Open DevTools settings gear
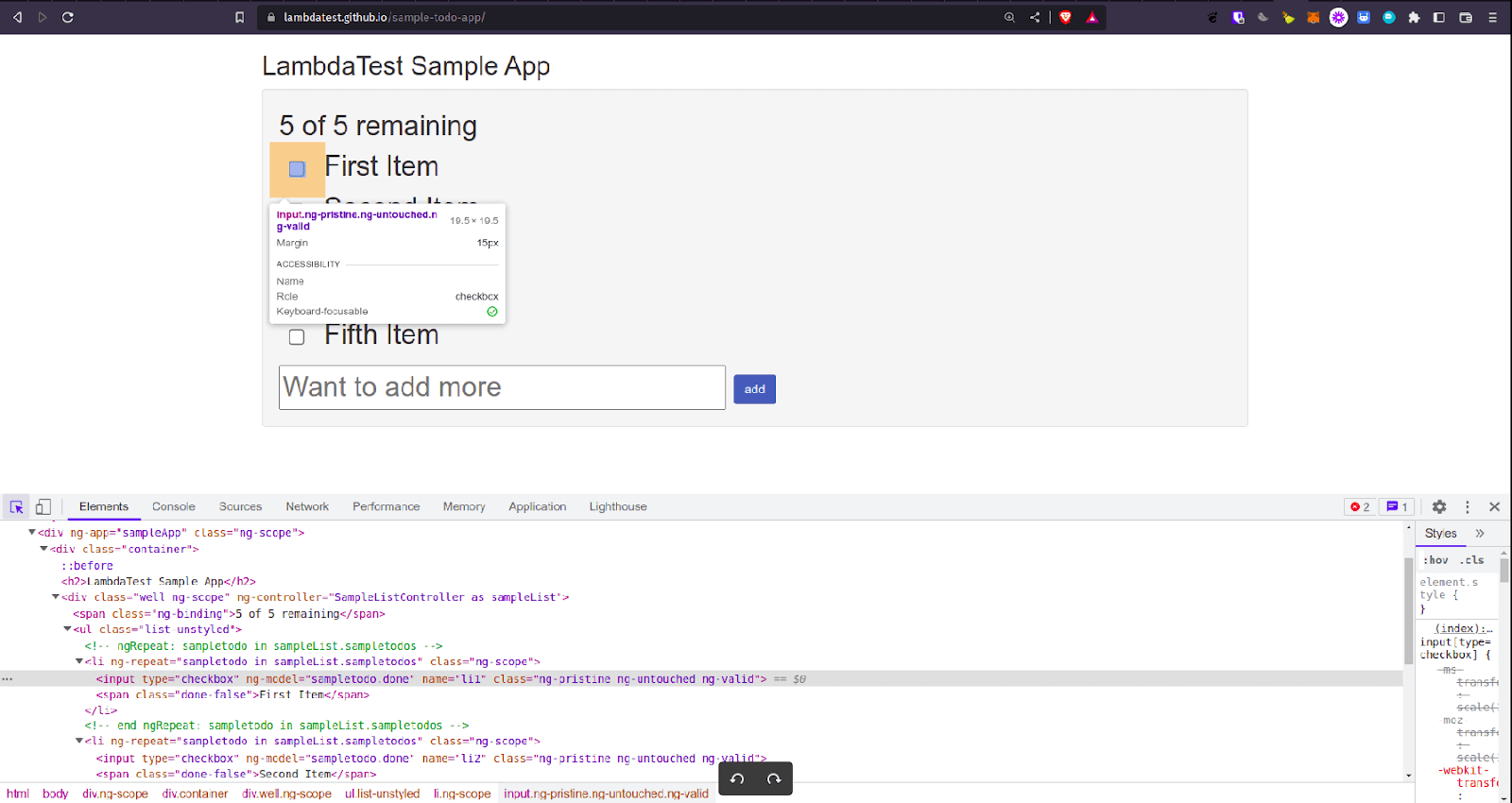The width and height of the screenshot is (1512, 803). pos(1439,507)
